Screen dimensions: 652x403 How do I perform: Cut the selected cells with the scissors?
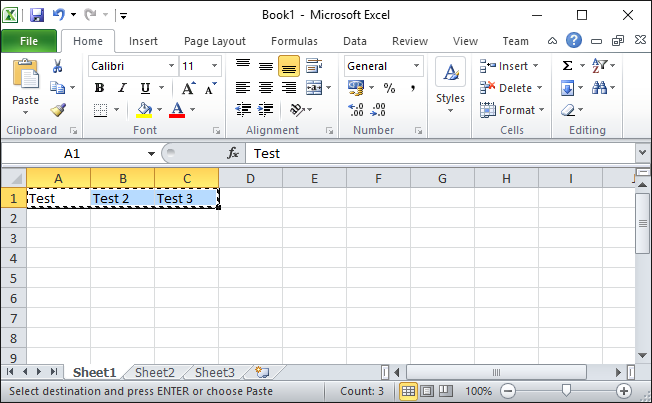57,66
